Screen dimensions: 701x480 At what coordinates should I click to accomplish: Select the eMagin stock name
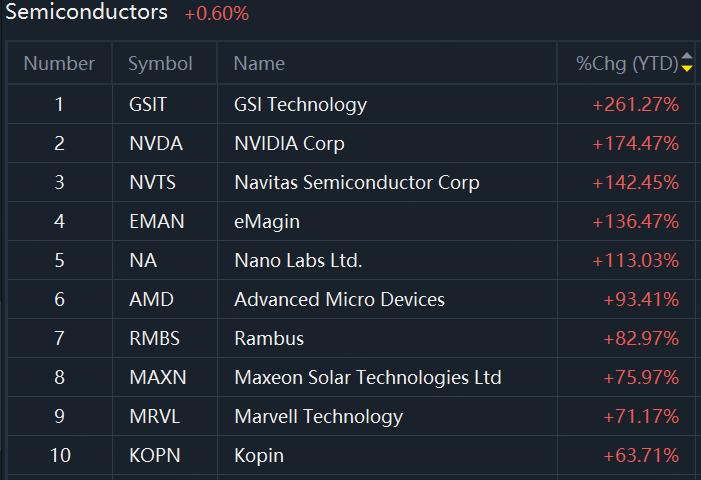click(267, 221)
